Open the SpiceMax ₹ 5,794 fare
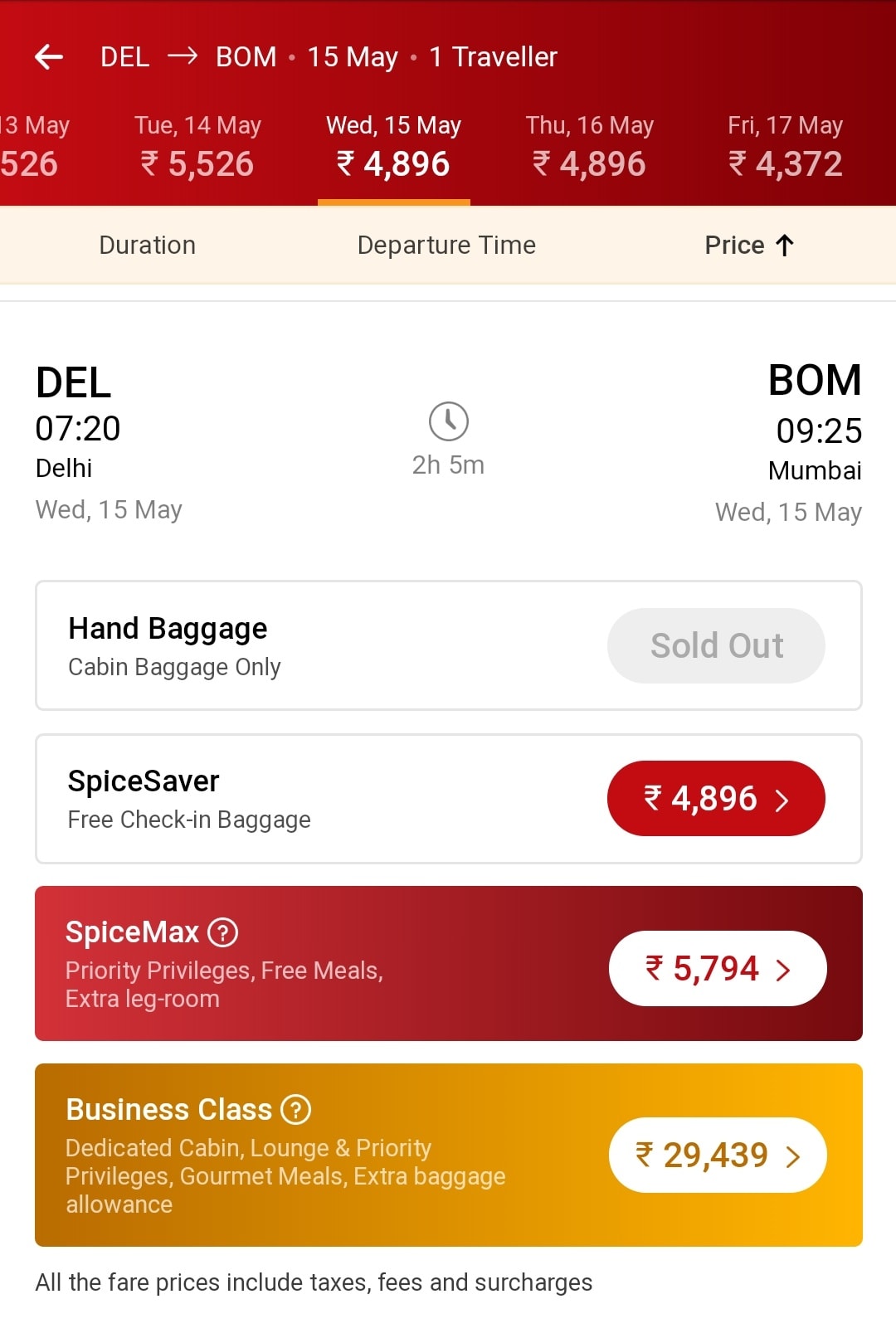The width and height of the screenshot is (896, 1338). (717, 968)
